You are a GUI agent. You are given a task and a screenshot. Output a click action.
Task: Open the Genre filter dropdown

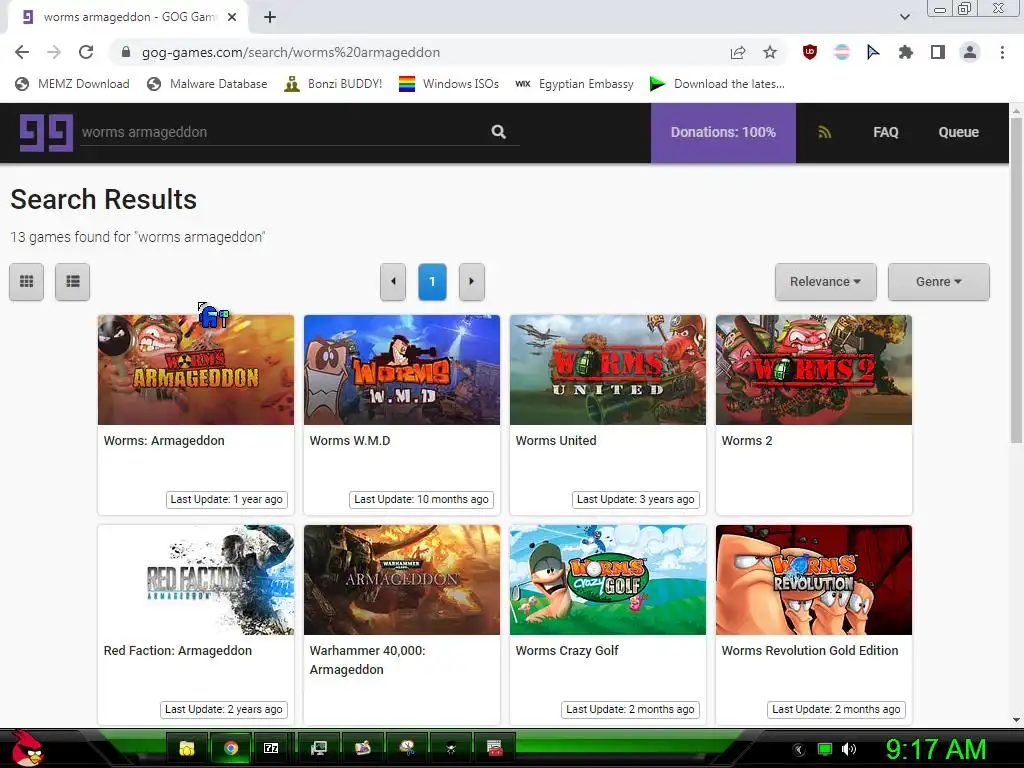(x=938, y=281)
